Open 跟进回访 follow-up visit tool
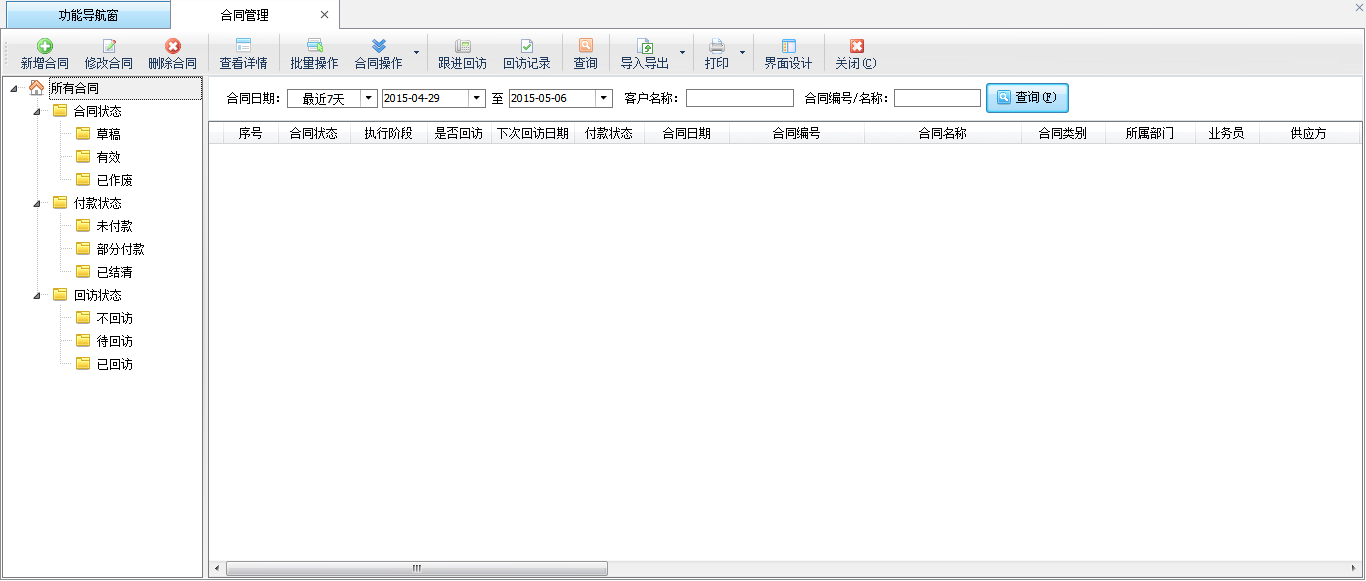 pos(462,46)
